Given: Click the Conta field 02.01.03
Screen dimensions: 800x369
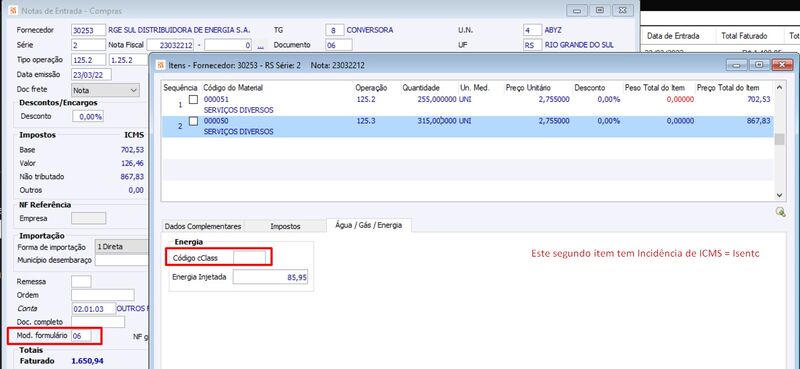Looking at the screenshot, I should [93, 309].
